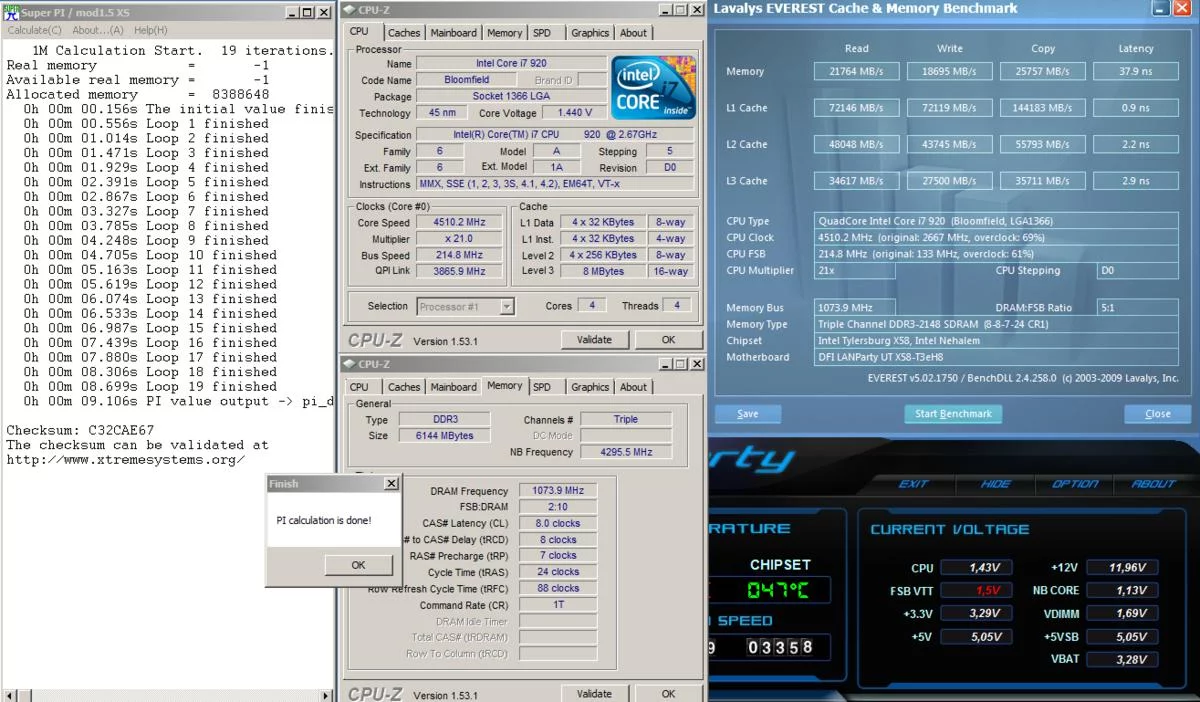Click the NB Frequency value 4295.5 MHz
This screenshot has height=702, width=1200.
pos(626,452)
